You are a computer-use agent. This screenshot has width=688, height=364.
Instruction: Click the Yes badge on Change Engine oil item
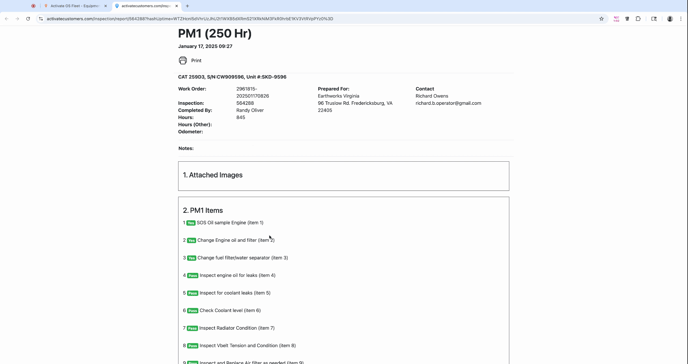tap(191, 240)
